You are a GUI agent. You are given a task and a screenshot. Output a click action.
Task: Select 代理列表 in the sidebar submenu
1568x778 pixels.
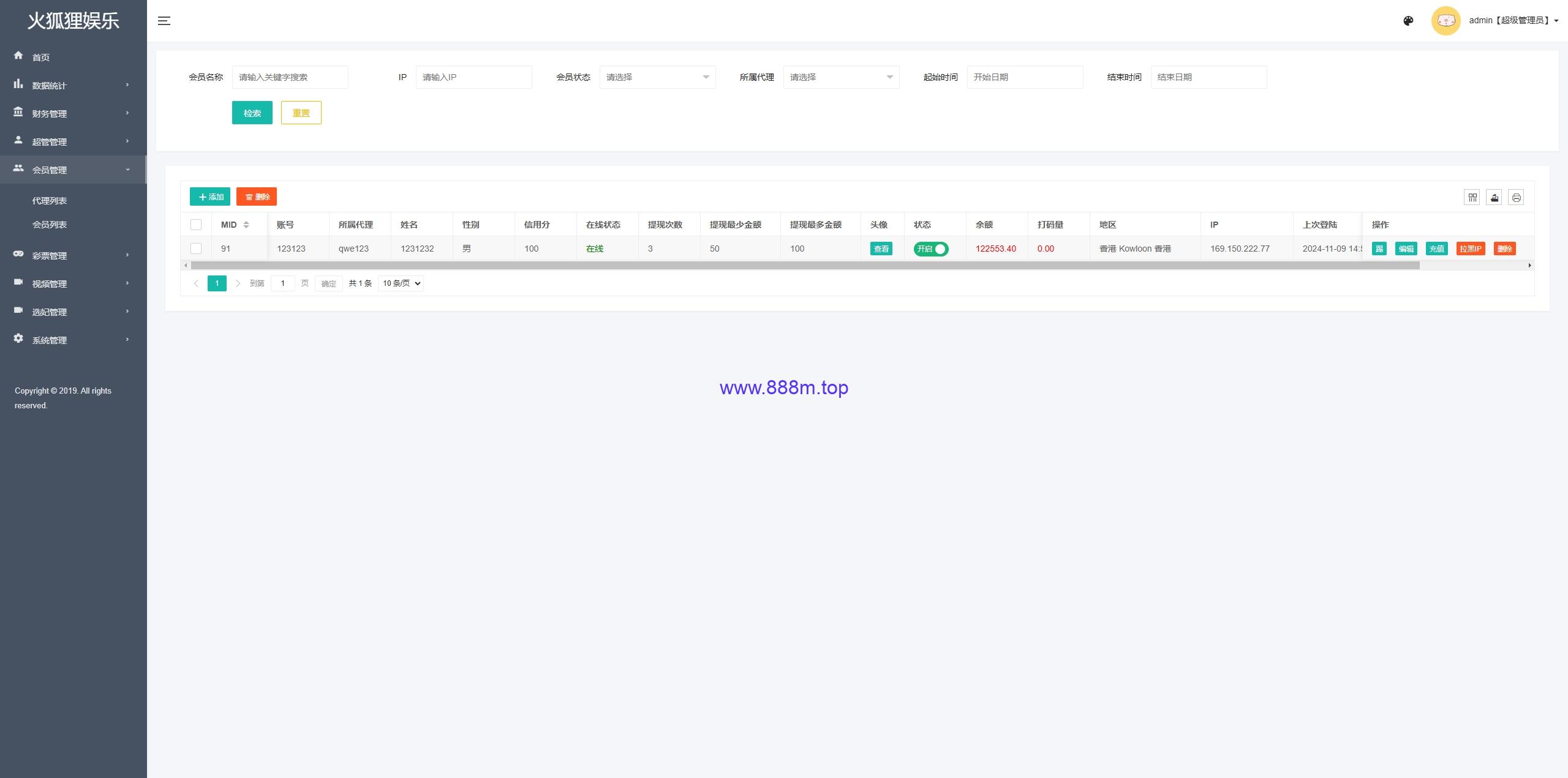pyautogui.click(x=50, y=201)
